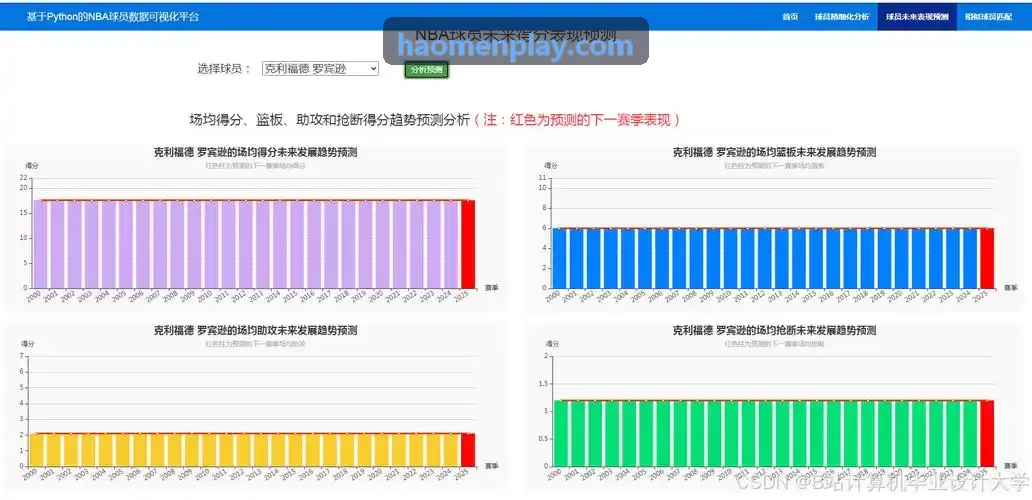
Task: Click the purple 2000 bar in 场均得分 chart
Action: tap(40, 244)
